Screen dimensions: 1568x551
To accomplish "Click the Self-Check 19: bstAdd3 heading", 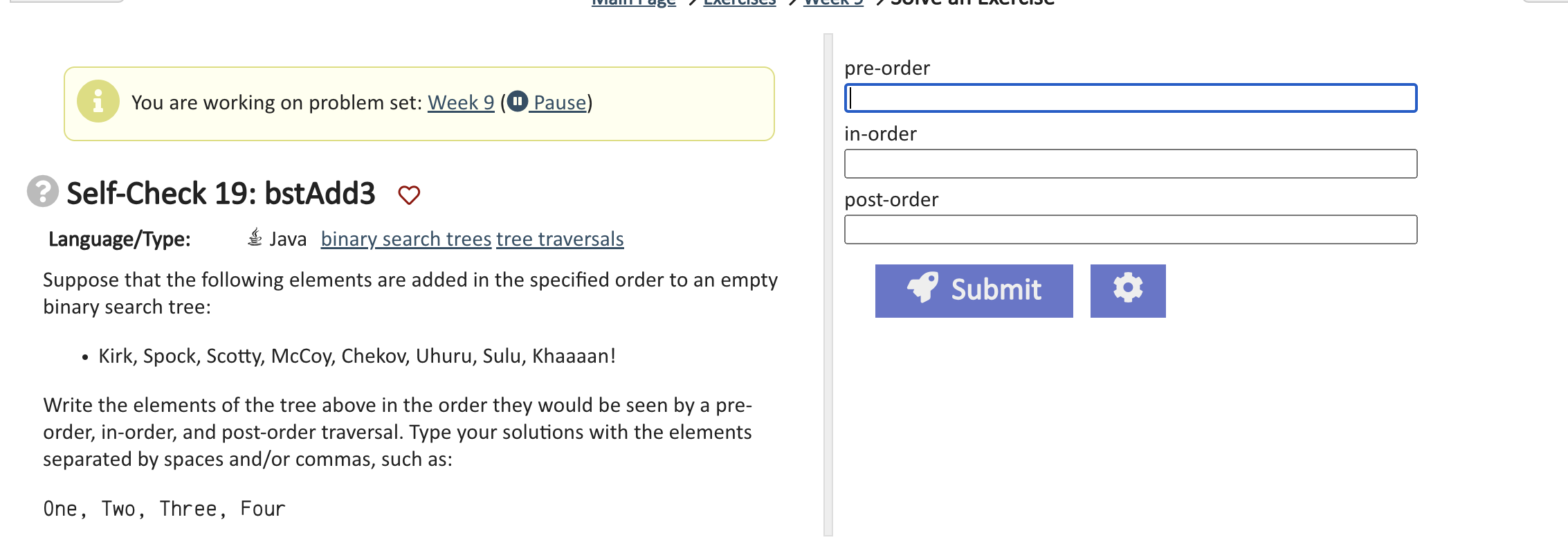I will (x=220, y=194).
